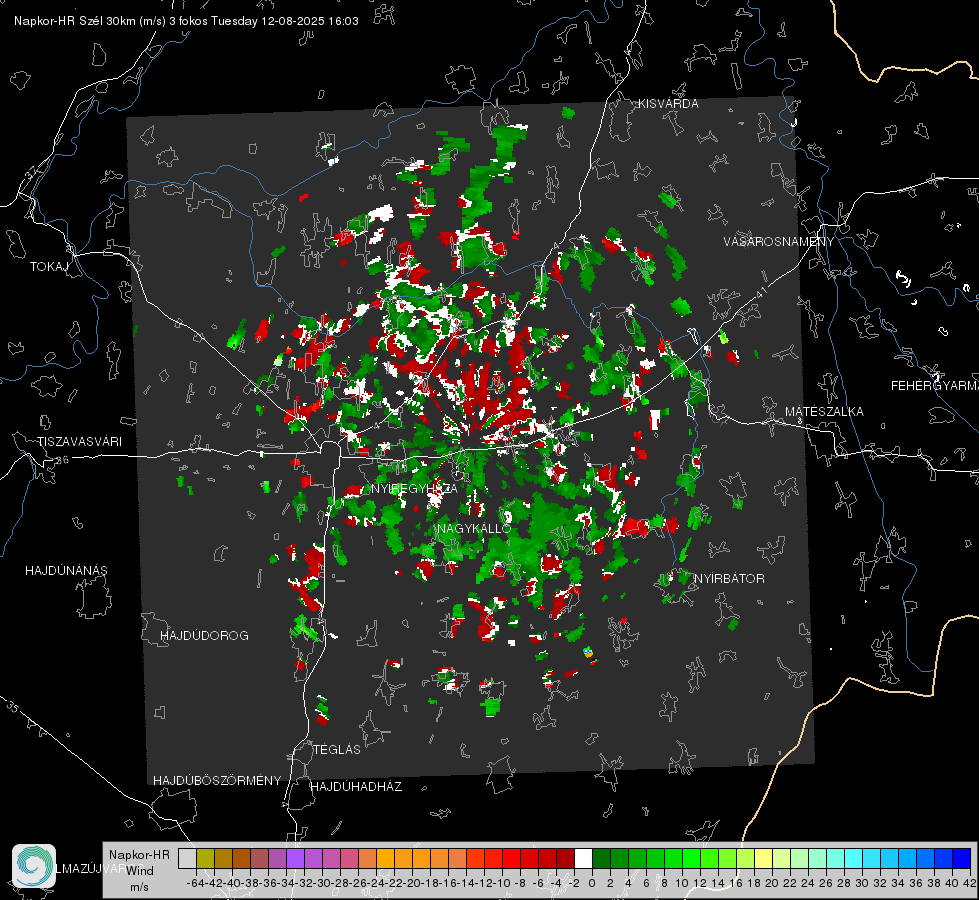Click the white zero-wind legend swatch
The height and width of the screenshot is (900, 979).
583,858
